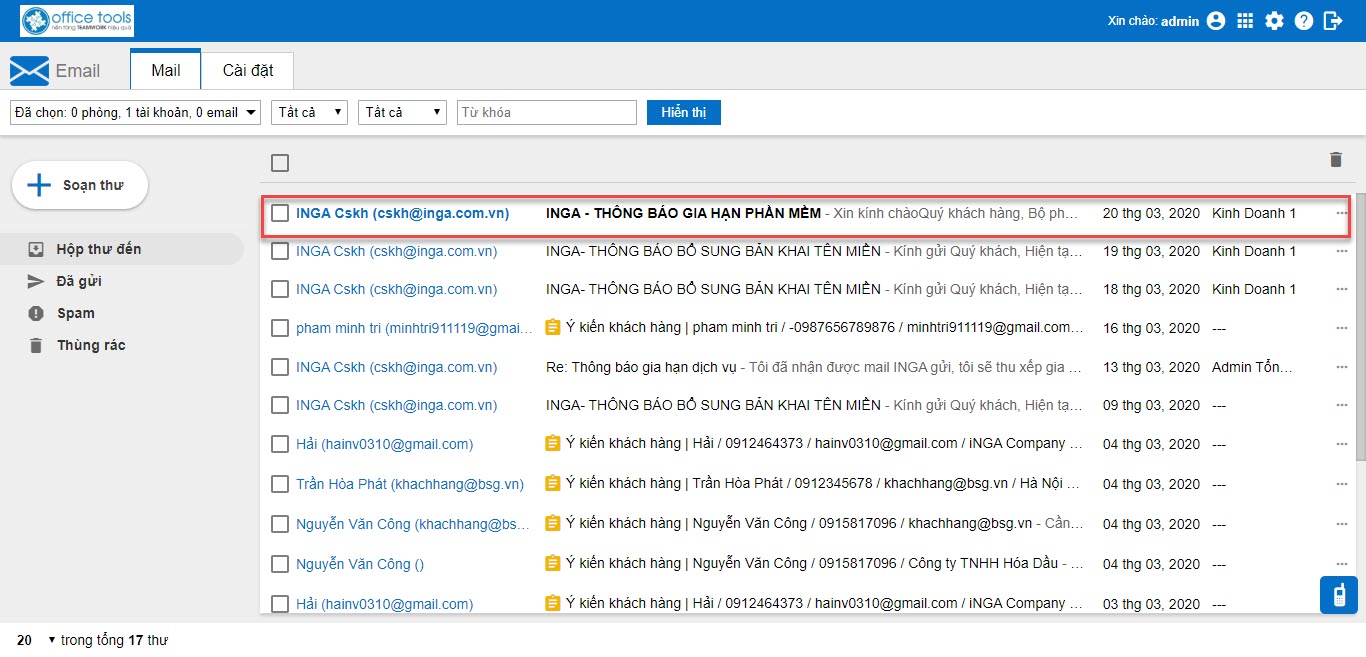Switch to the Mail tab
This screenshot has width=1366, height=657.
coord(166,70)
